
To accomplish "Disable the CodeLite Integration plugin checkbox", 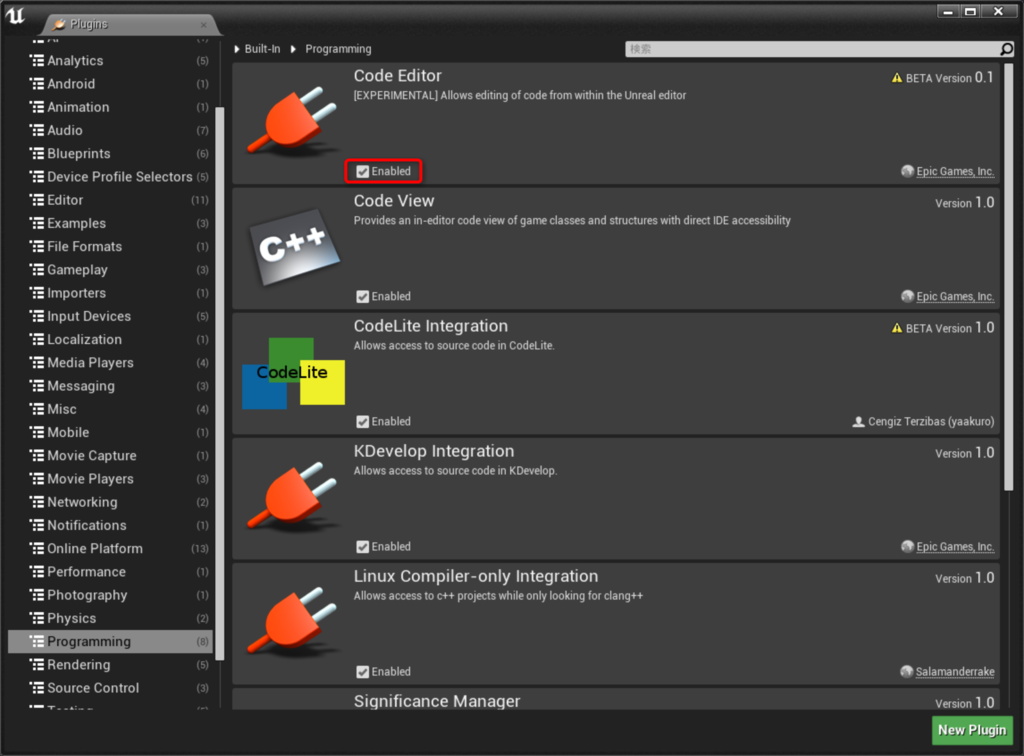I will [362, 422].
